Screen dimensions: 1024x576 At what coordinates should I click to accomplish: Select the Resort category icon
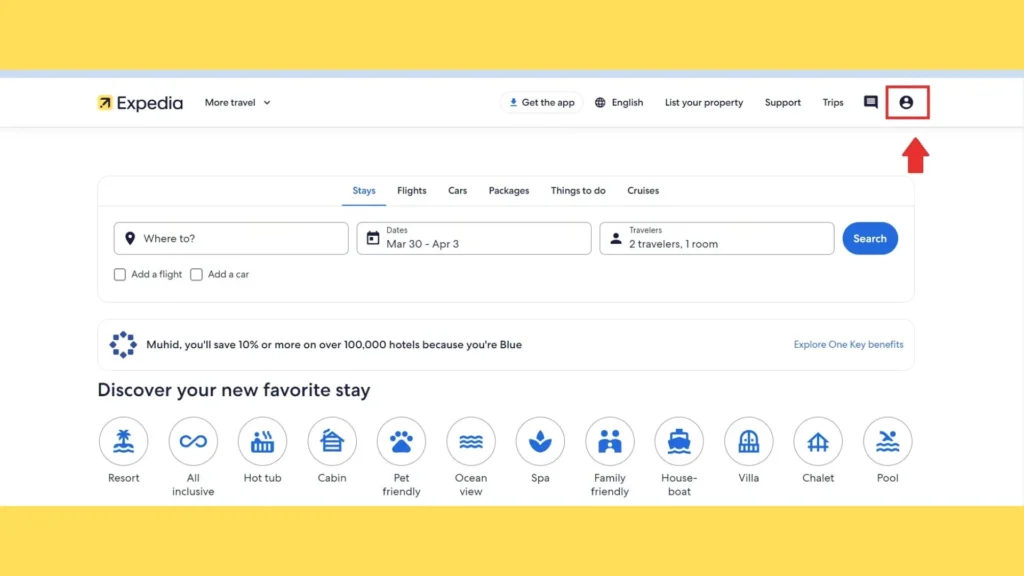(124, 442)
